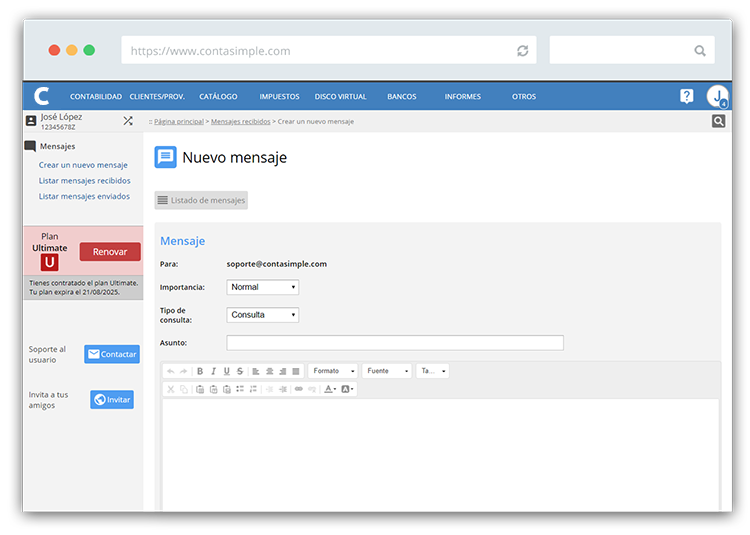
Task: Click the Renovar plan button
Action: point(110,252)
